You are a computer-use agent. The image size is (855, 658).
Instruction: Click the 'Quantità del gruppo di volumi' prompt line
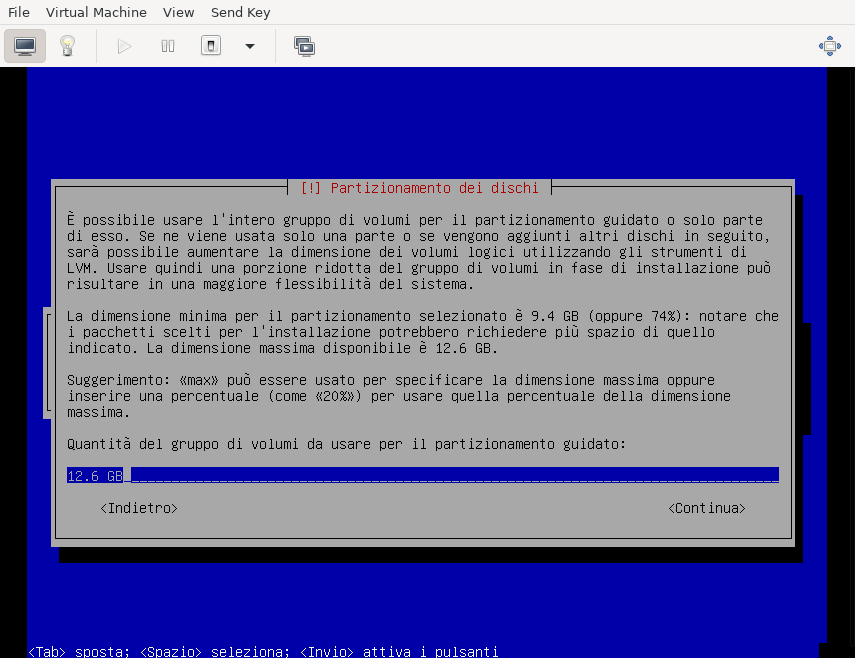[x=346, y=444]
